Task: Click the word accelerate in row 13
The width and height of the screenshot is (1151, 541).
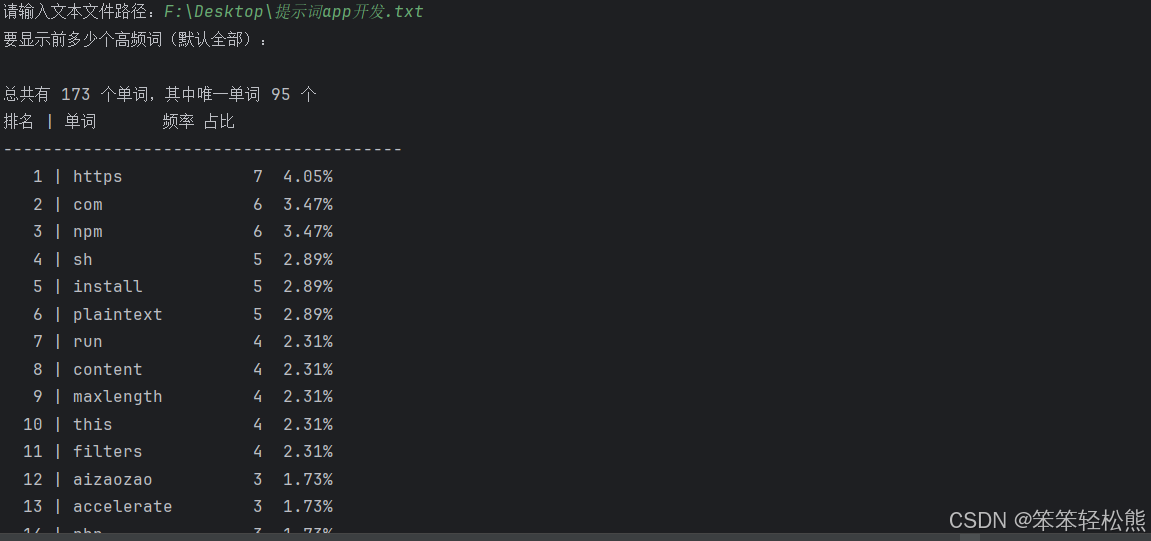Action: coord(123,506)
